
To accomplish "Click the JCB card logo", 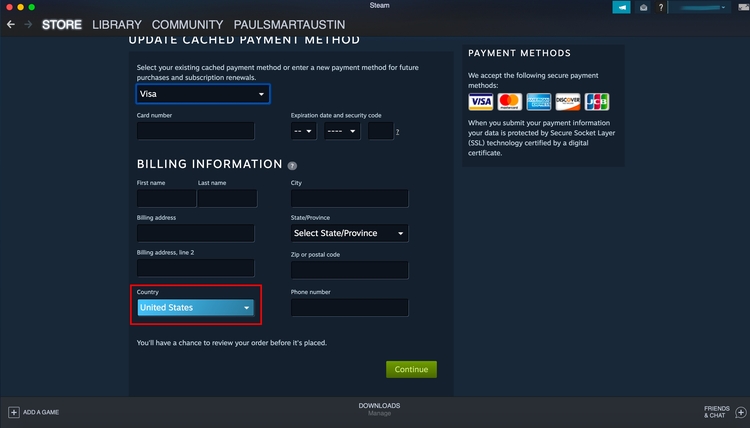I will (597, 101).
